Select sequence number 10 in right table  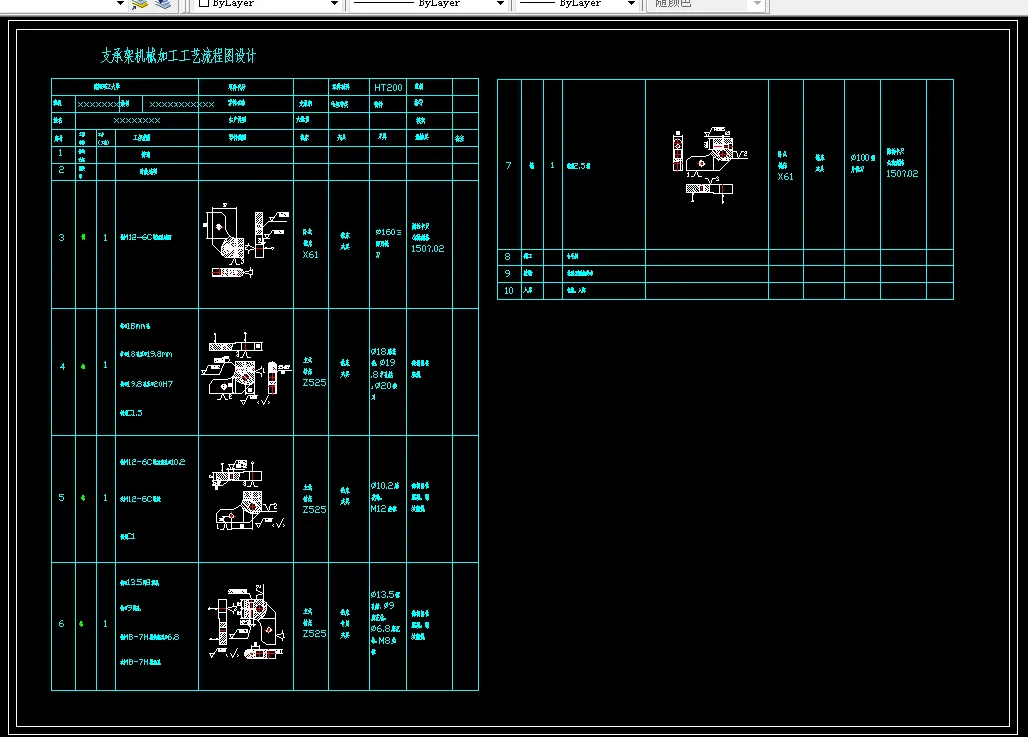point(509,290)
